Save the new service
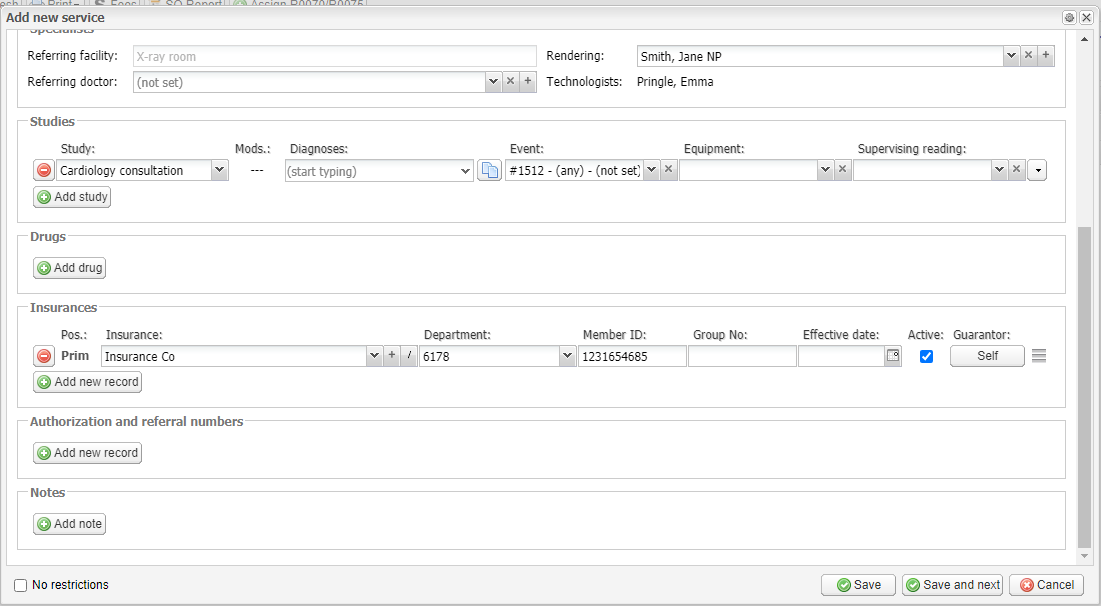Screen dimensions: 1101x606 (x=859, y=585)
